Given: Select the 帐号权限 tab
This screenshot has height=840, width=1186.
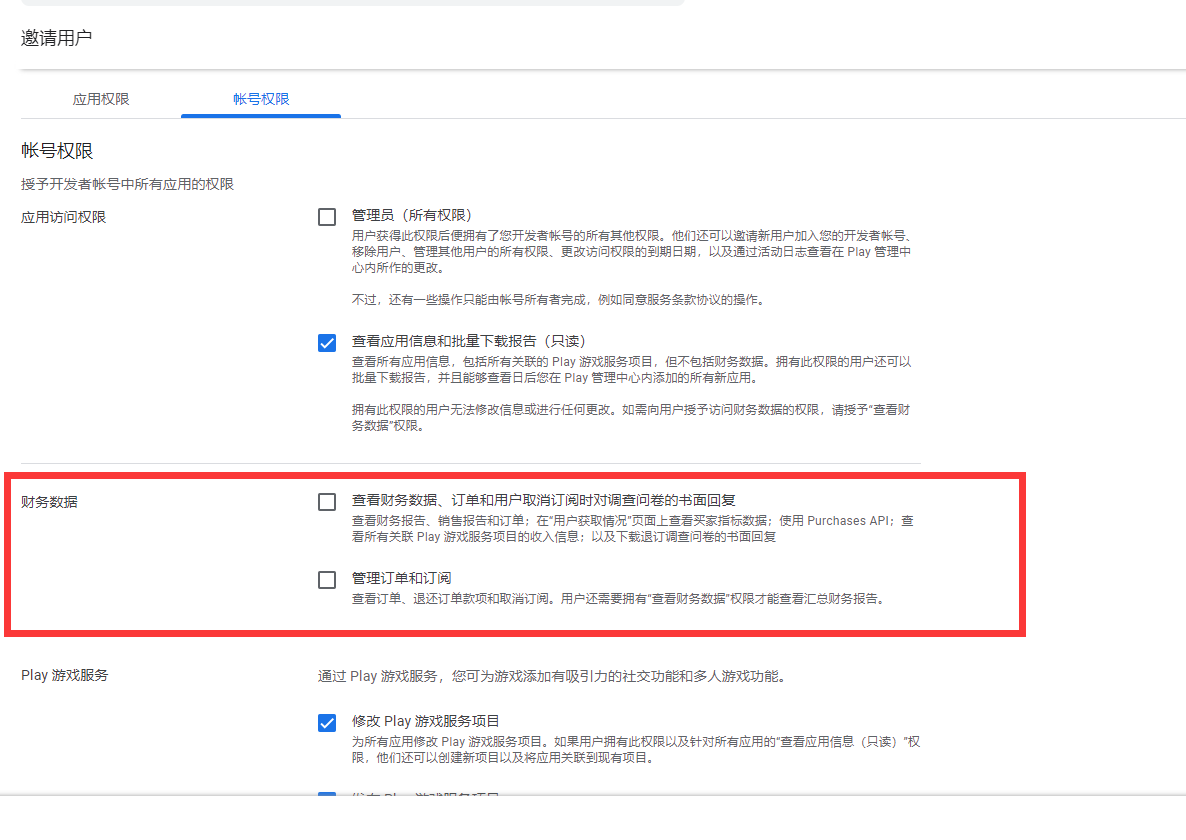Looking at the screenshot, I should [x=260, y=99].
